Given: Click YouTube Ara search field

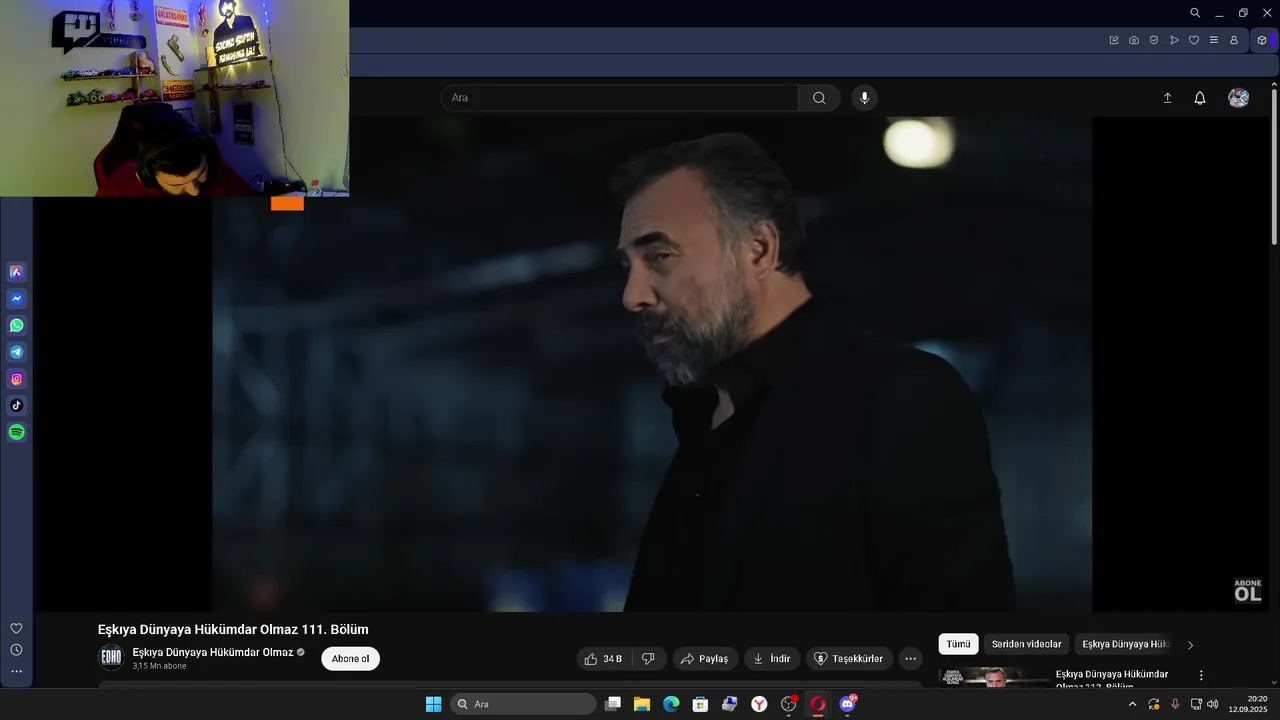Looking at the screenshot, I should tap(619, 98).
